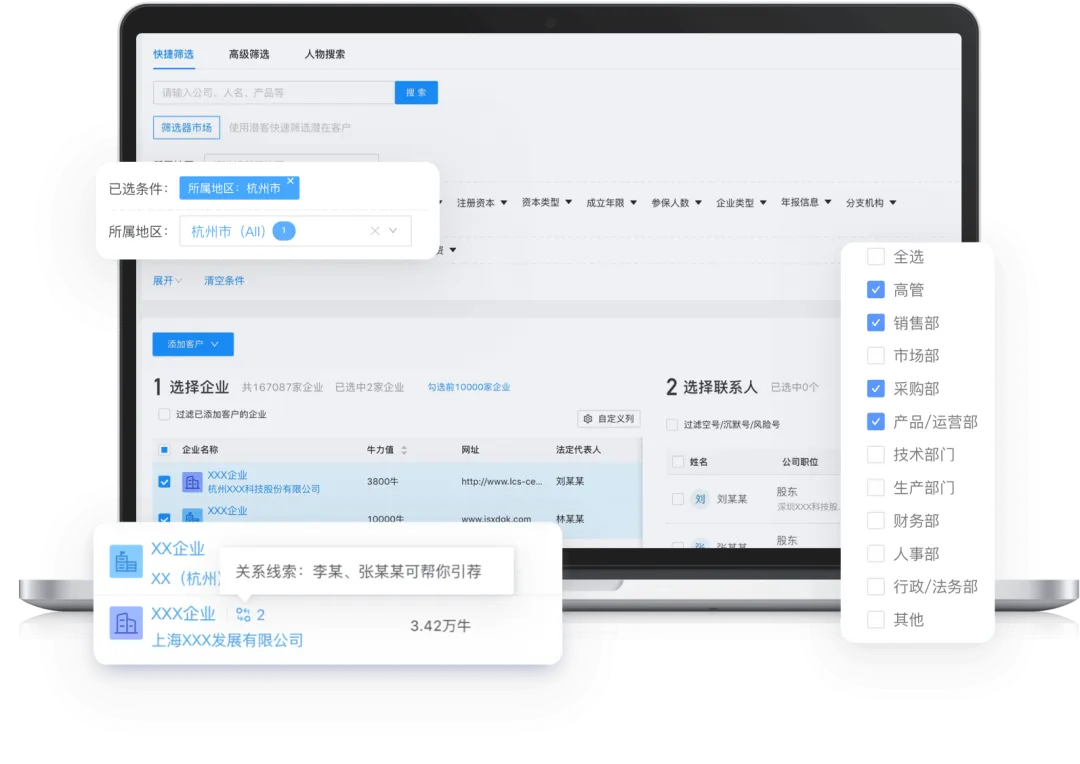The width and height of the screenshot is (1080, 764).
Task: Click the 刘 avatar icon
Action: tap(700, 499)
